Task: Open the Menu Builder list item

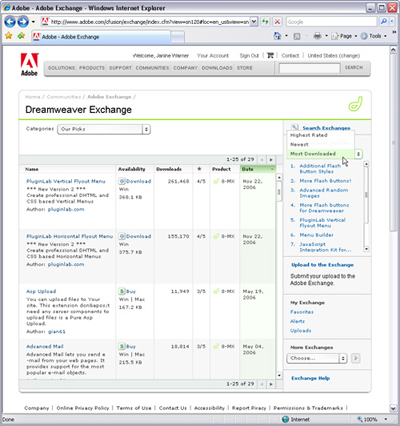Action: coord(317,235)
